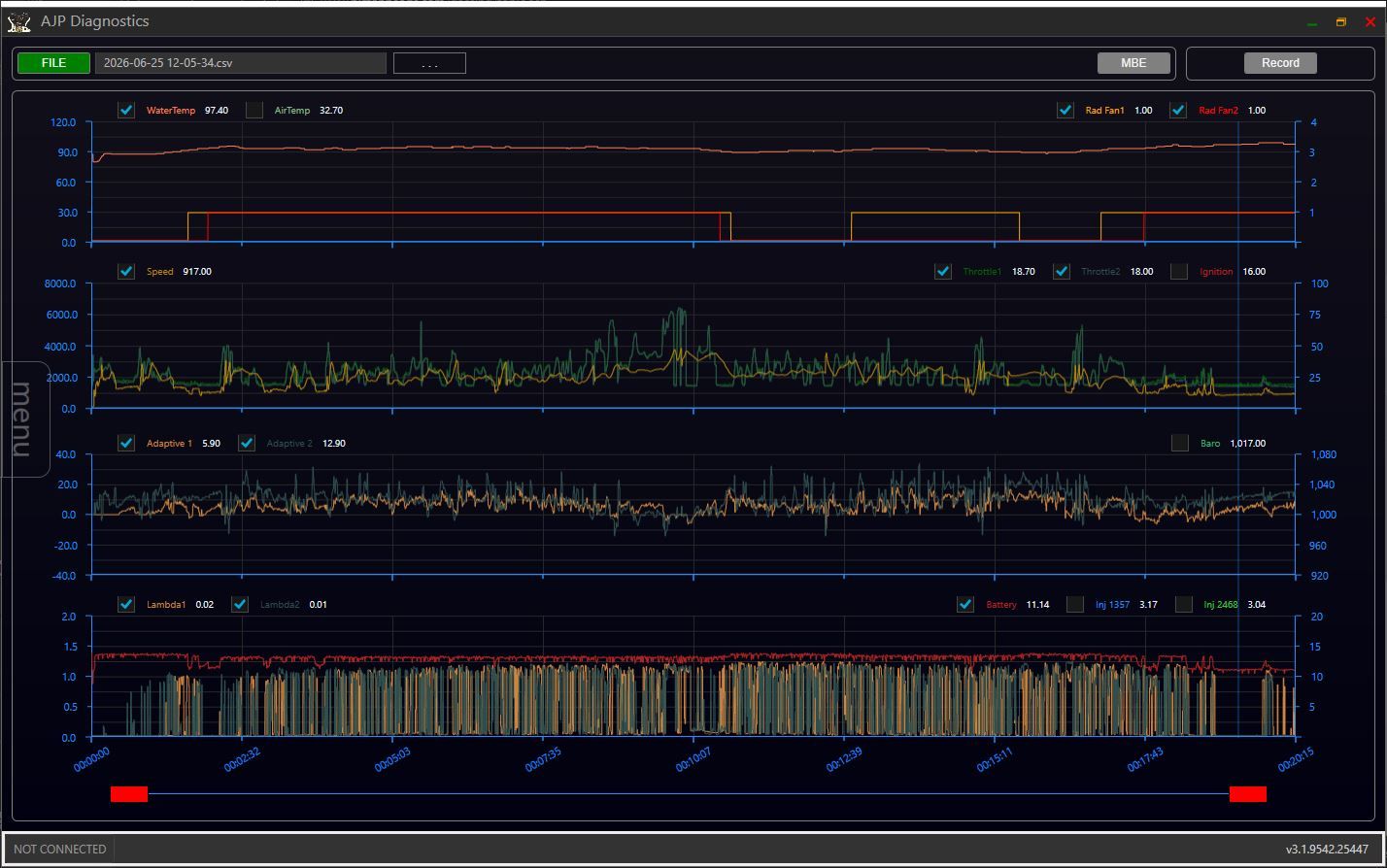Click the NOT CONNECTED status indicator

pyautogui.click(x=60, y=850)
